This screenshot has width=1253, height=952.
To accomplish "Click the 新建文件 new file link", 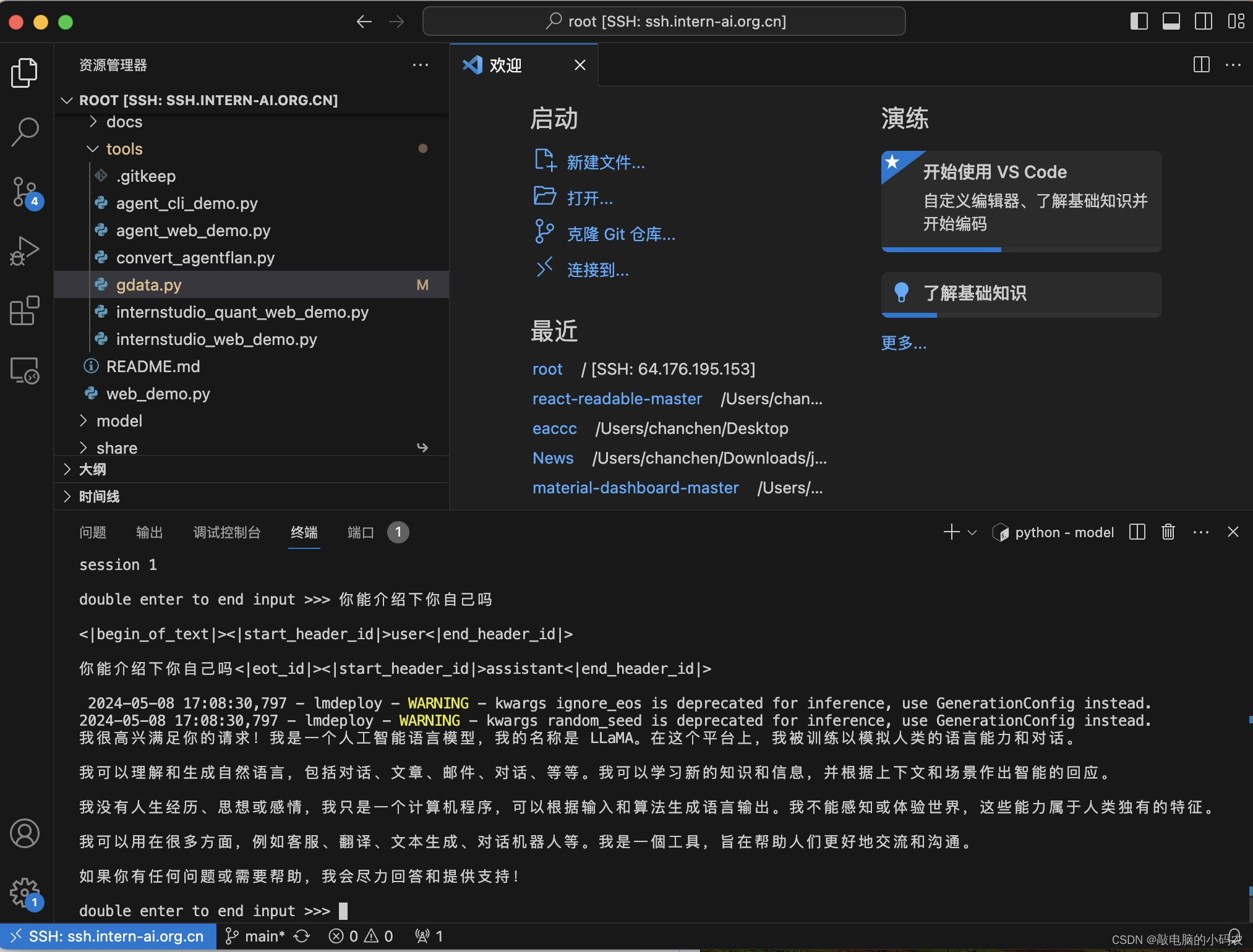I will point(605,163).
